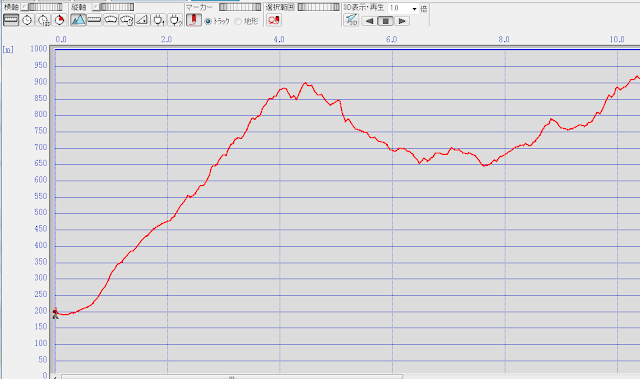Adjust the 横軸 scale slider
The width and height of the screenshot is (640, 379).
pyautogui.click(x=45, y=7)
